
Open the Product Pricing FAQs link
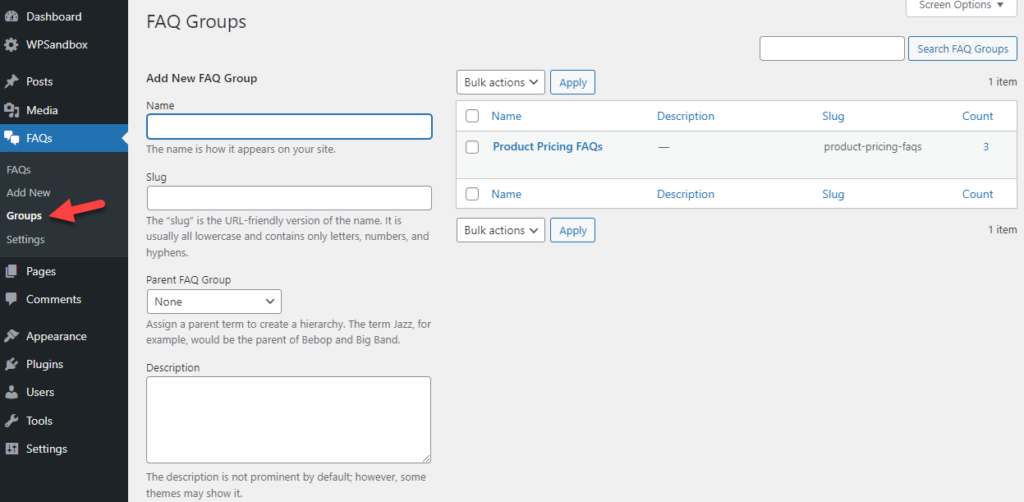[x=547, y=147]
